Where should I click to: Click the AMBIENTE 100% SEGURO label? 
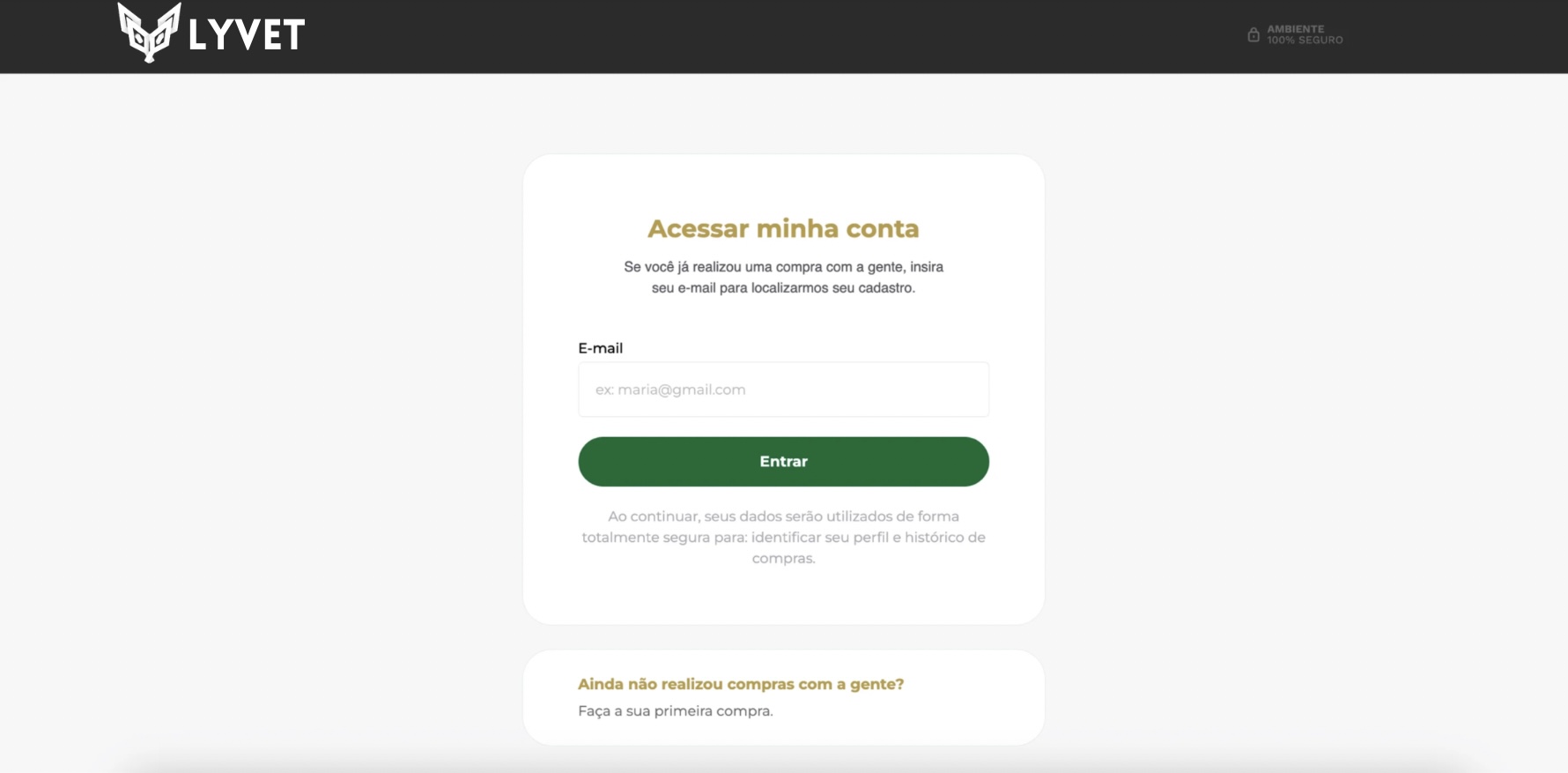click(1305, 34)
